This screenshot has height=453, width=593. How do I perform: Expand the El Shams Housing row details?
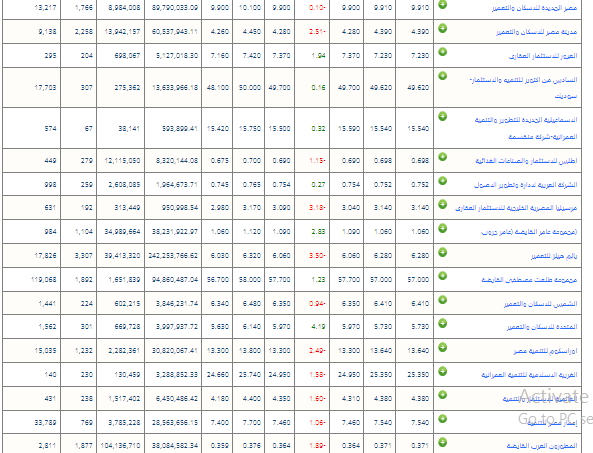tap(442, 300)
